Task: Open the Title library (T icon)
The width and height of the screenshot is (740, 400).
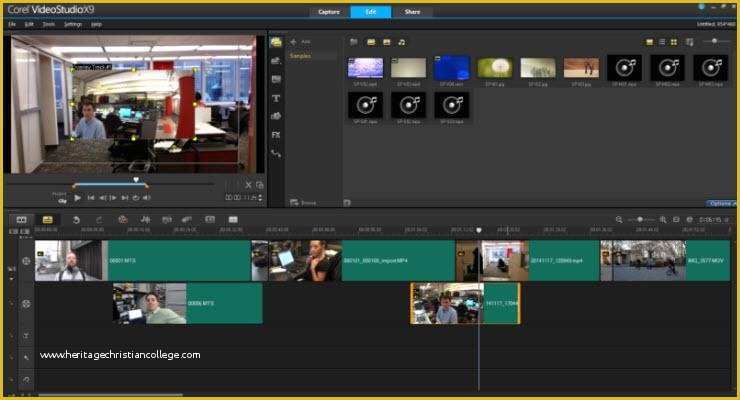Action: tap(276, 98)
